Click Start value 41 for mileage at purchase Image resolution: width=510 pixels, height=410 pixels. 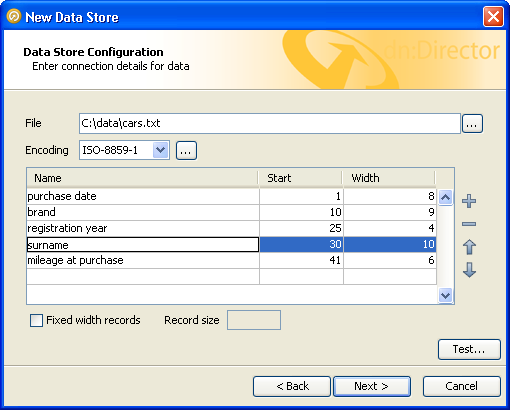pos(301,260)
